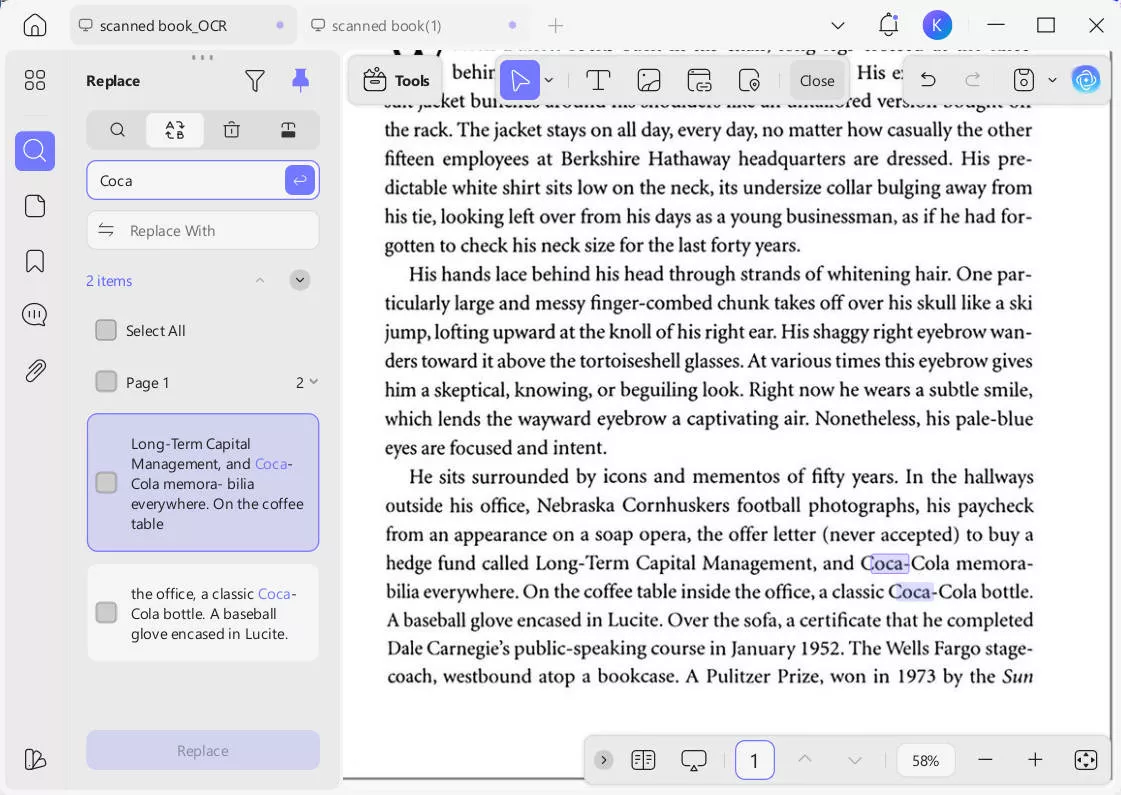Click the 58% zoom level control
The height and width of the screenshot is (795, 1121).
(925, 760)
